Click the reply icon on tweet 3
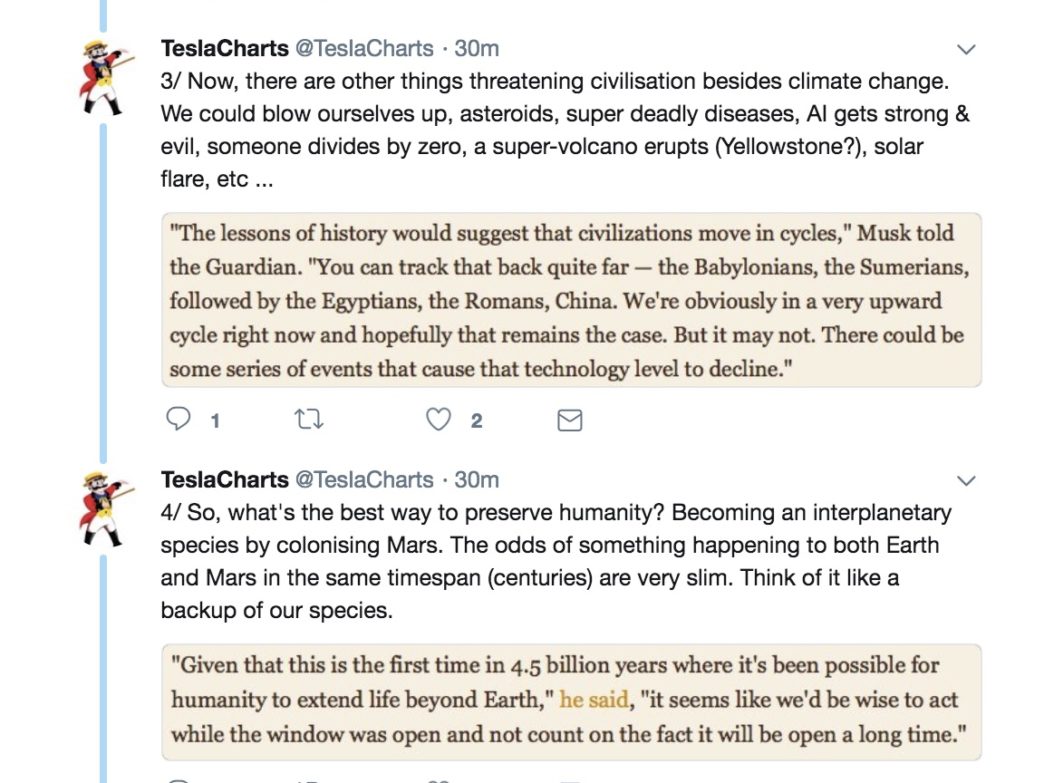The height and width of the screenshot is (783, 1044). coord(178,419)
